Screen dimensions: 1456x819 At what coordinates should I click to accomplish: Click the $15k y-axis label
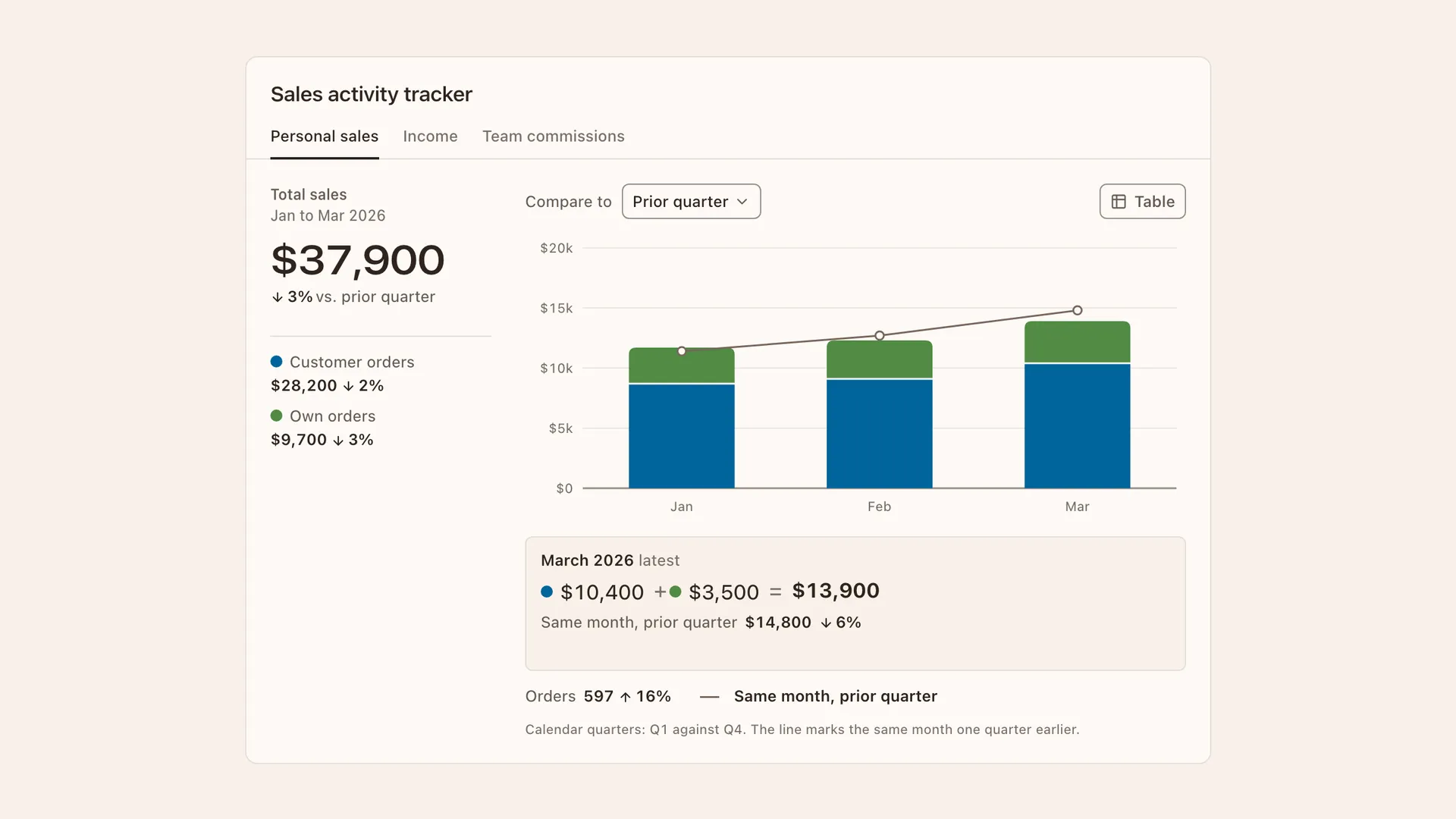pos(557,308)
